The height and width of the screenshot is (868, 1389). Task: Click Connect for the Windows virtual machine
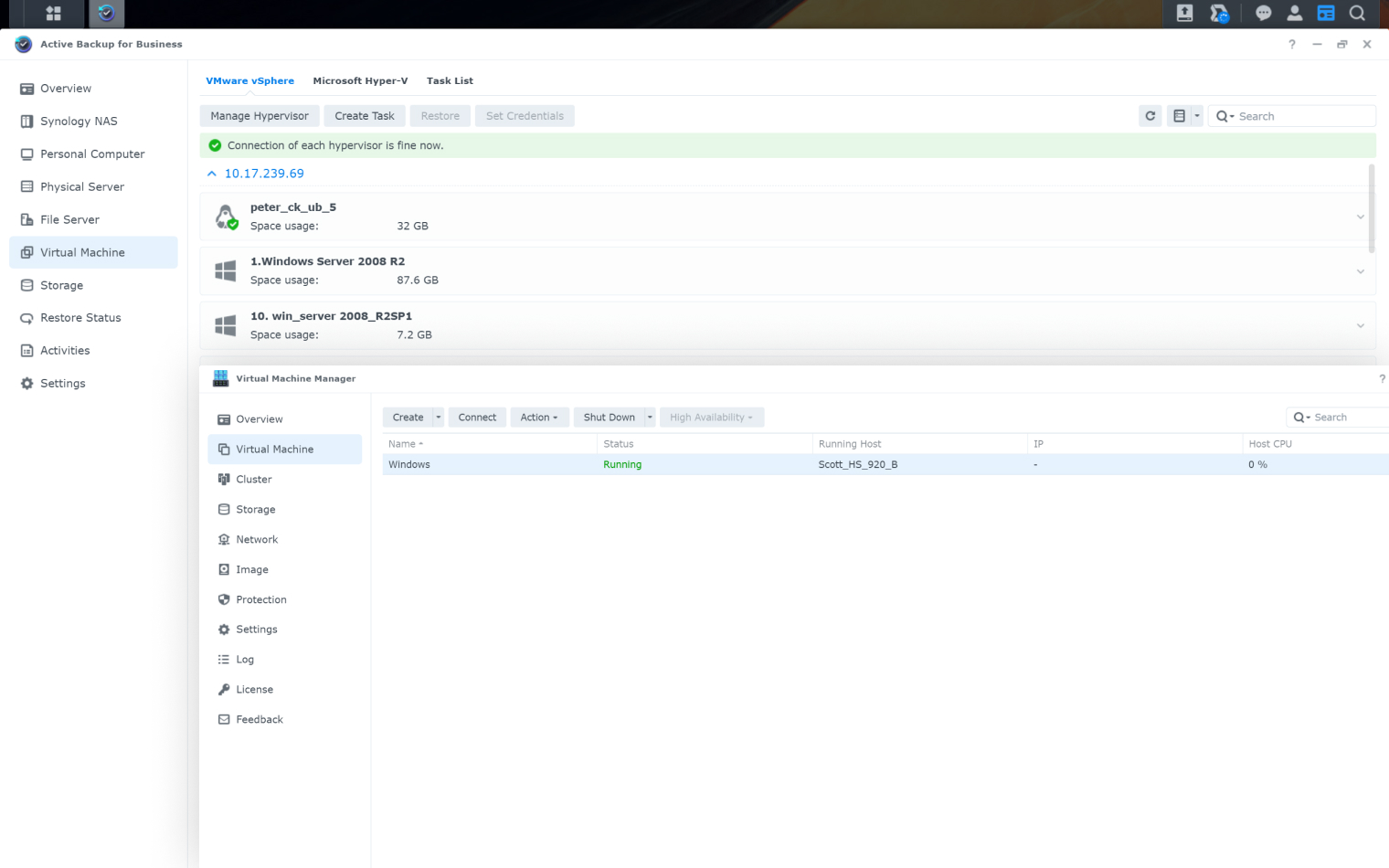476,417
